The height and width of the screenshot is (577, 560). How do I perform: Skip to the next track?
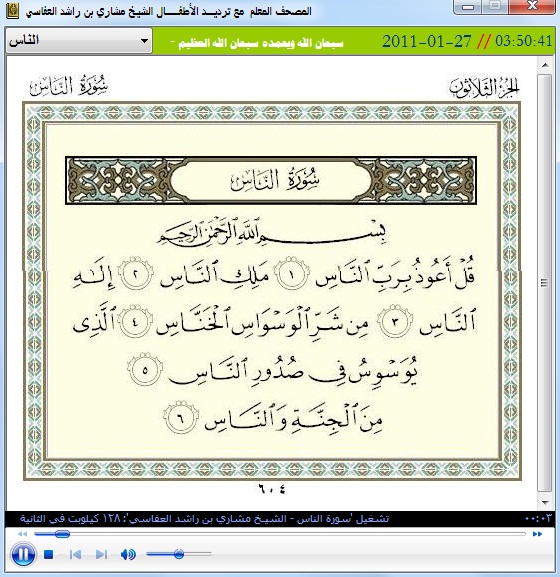101,554
